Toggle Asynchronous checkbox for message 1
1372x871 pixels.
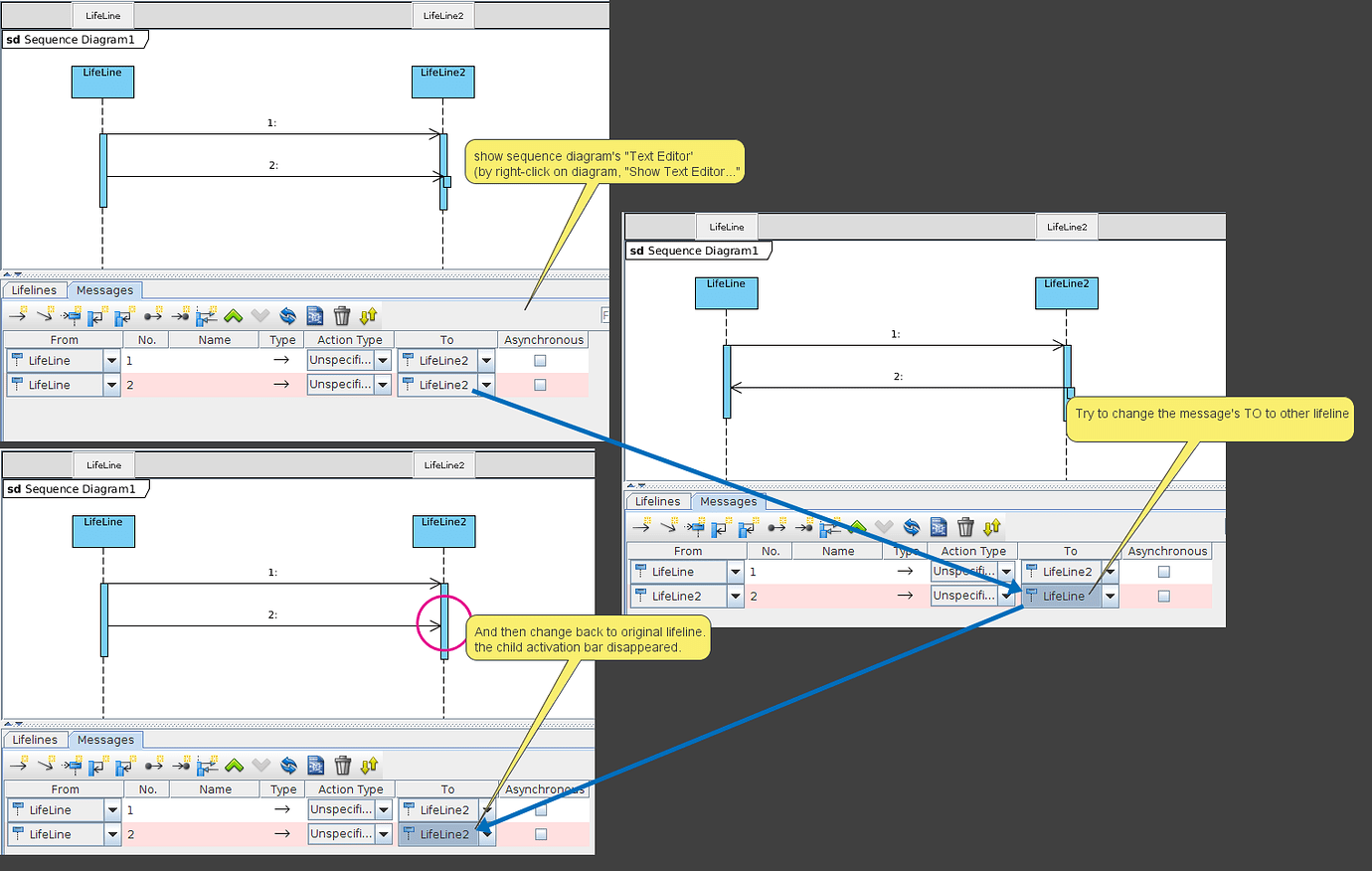[540, 360]
